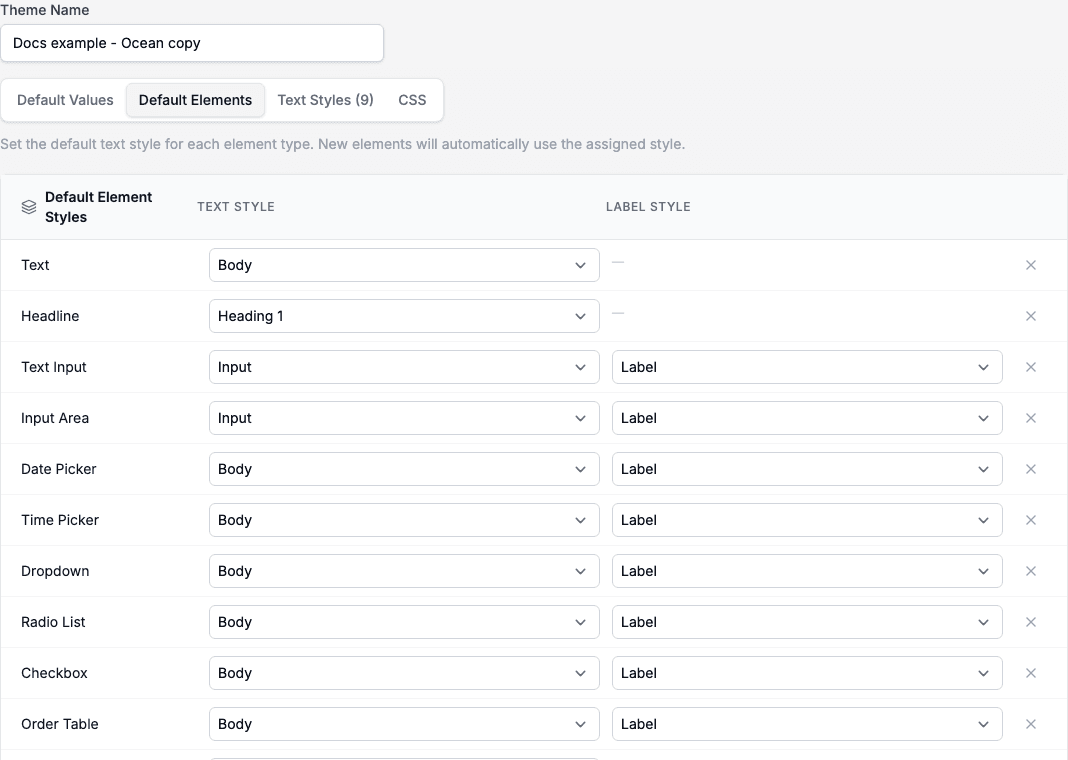This screenshot has height=760, width=1068.
Task: Click the Text Input row label
Action: coord(54,367)
